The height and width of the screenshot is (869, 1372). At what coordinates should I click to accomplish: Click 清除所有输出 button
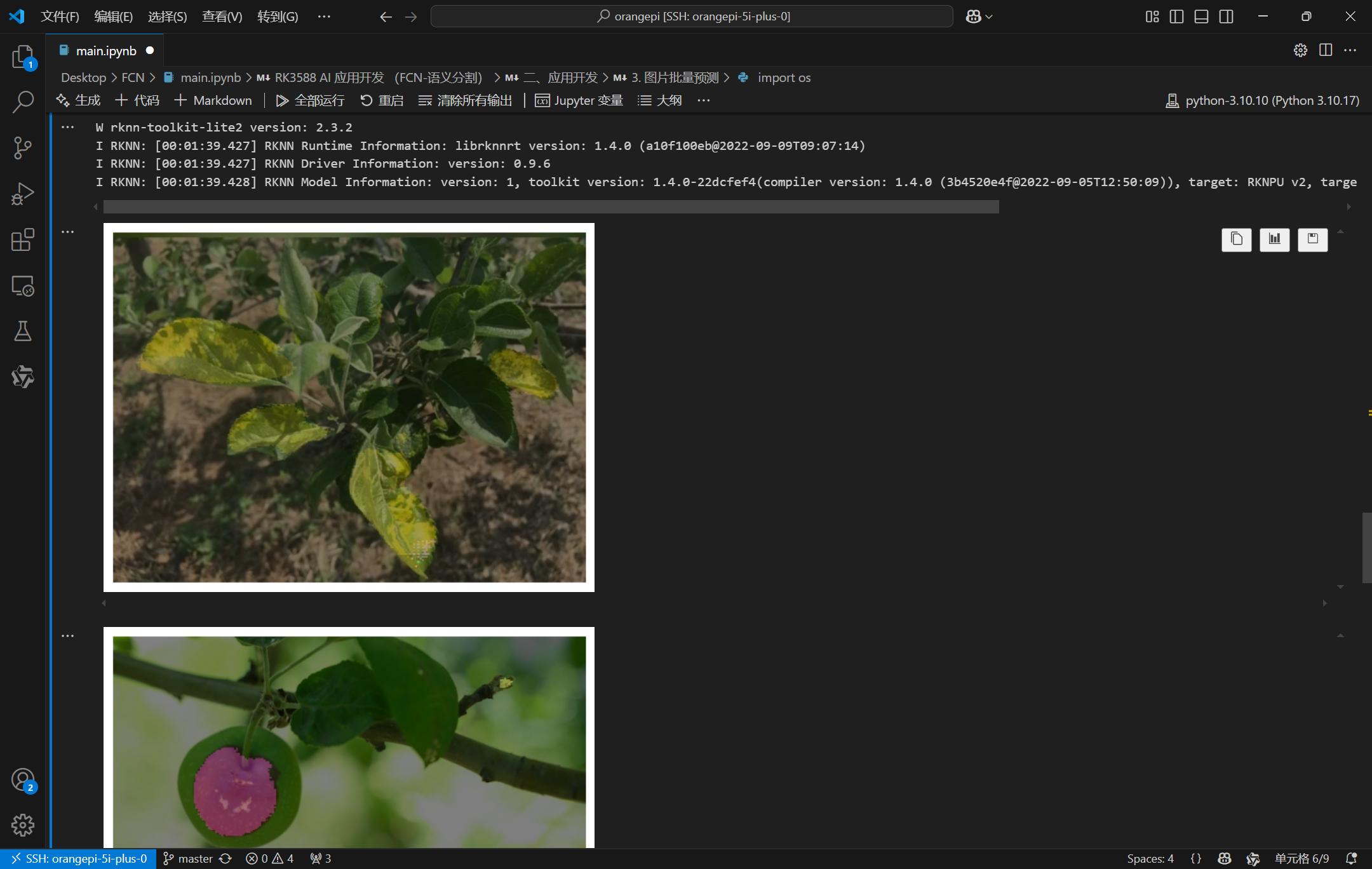[x=466, y=100]
